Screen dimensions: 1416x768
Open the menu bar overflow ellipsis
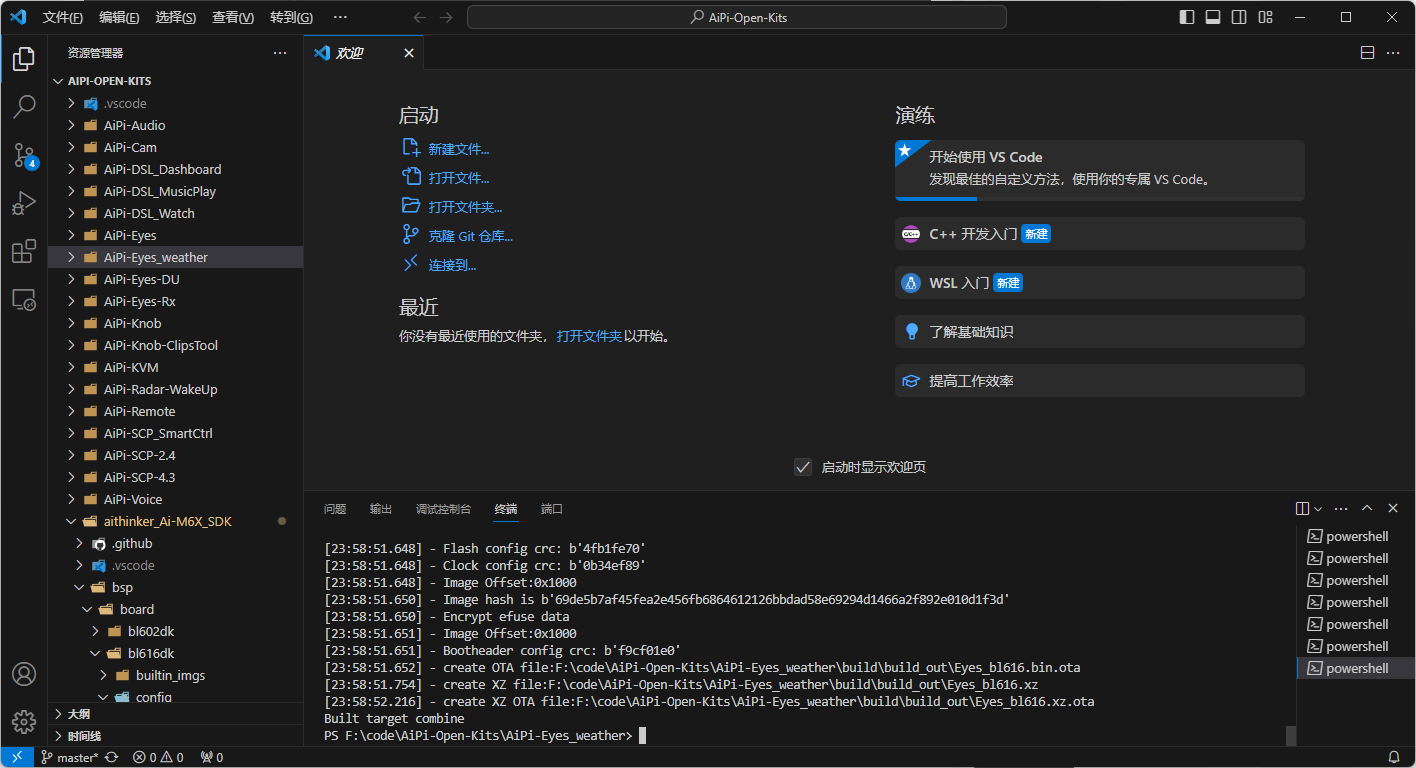click(x=340, y=17)
